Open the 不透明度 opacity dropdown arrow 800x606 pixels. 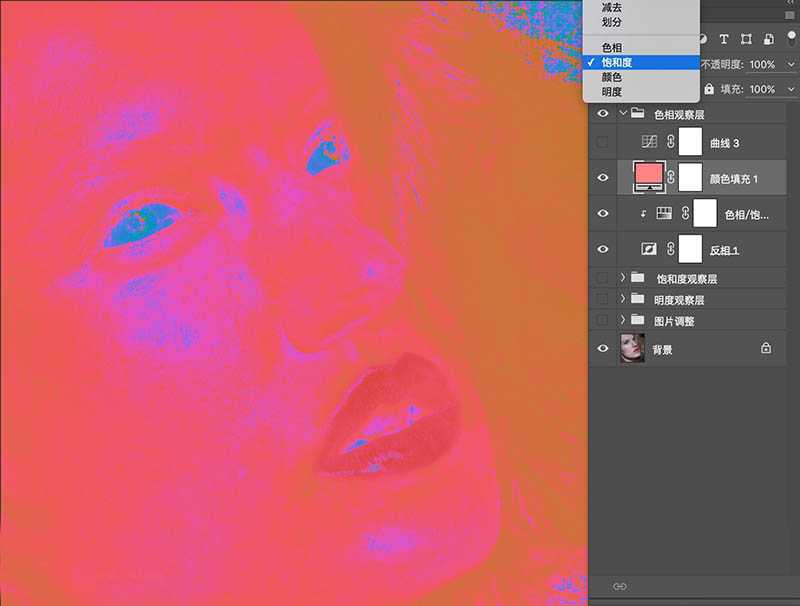coord(792,64)
